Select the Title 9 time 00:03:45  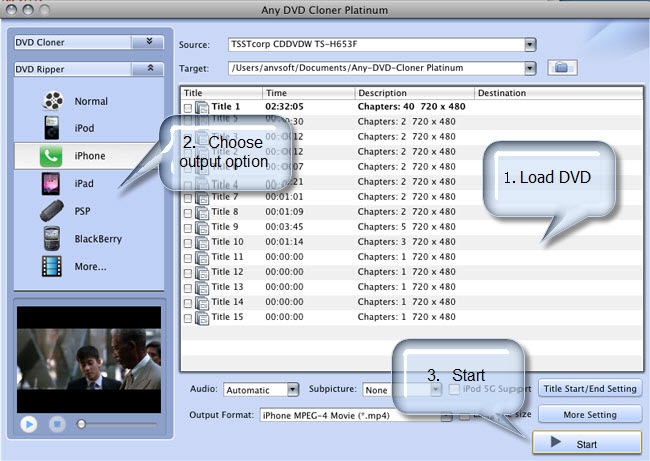284,227
